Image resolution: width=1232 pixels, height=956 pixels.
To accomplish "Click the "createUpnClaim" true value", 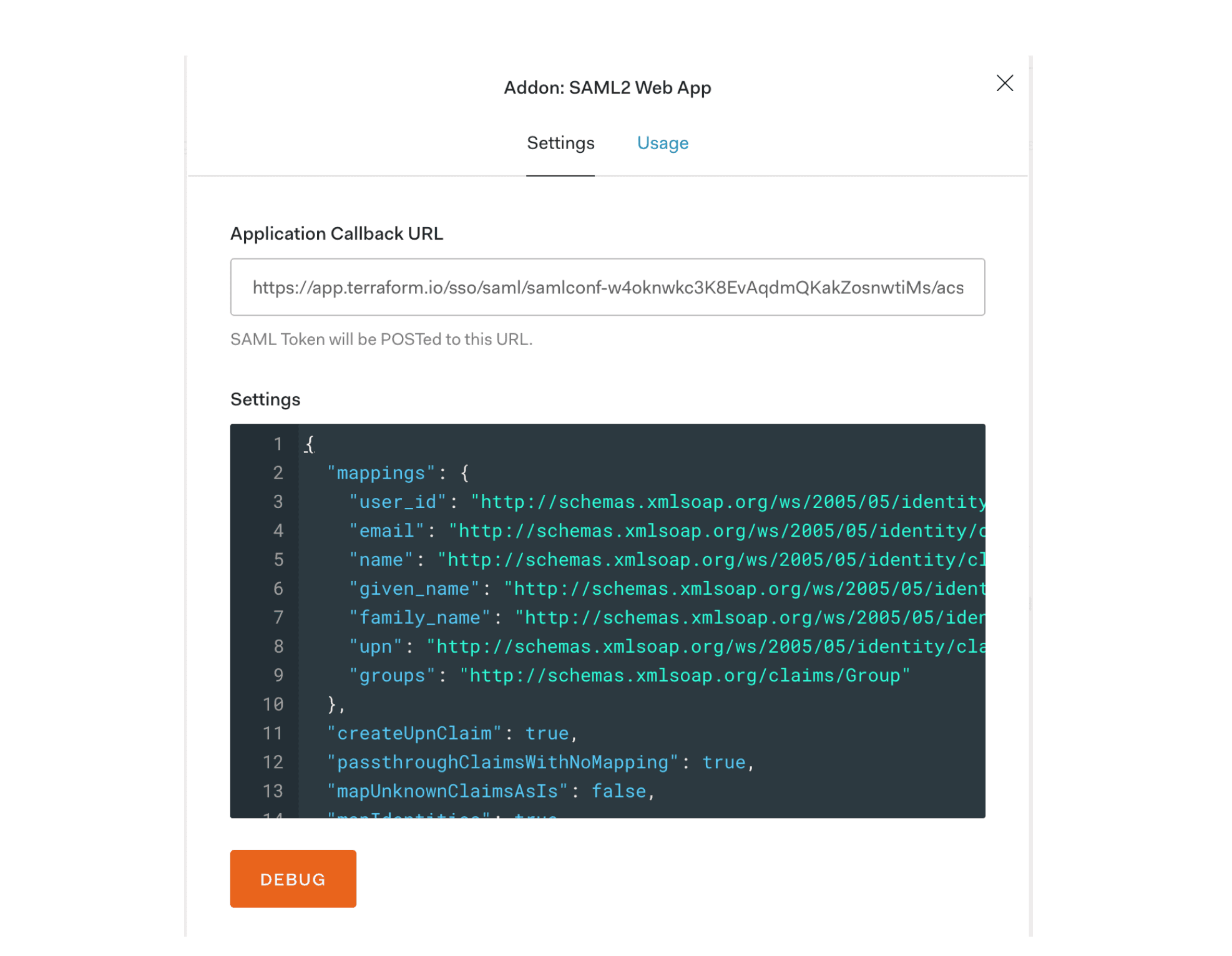I will pos(547,733).
